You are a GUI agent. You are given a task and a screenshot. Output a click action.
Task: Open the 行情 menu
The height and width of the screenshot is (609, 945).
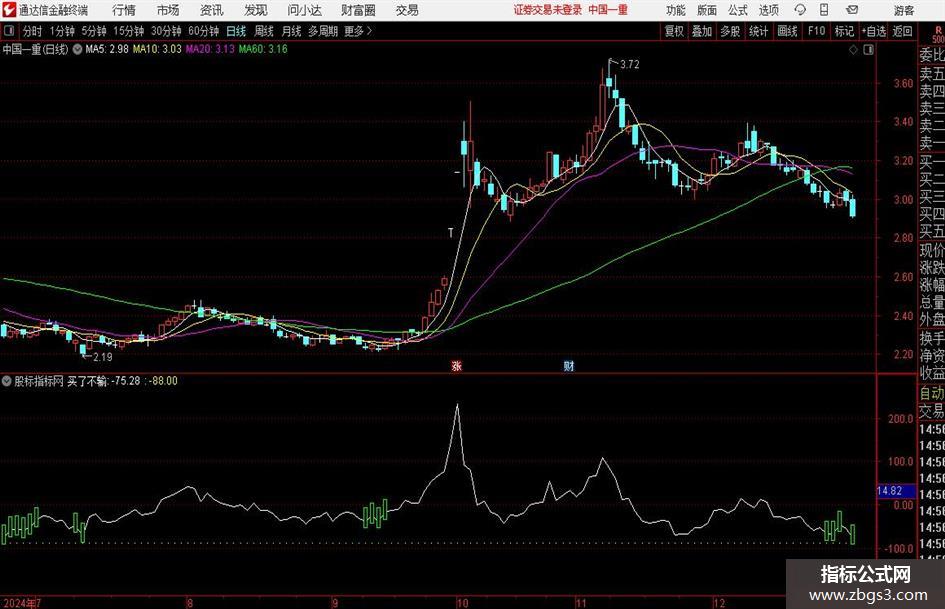124,10
